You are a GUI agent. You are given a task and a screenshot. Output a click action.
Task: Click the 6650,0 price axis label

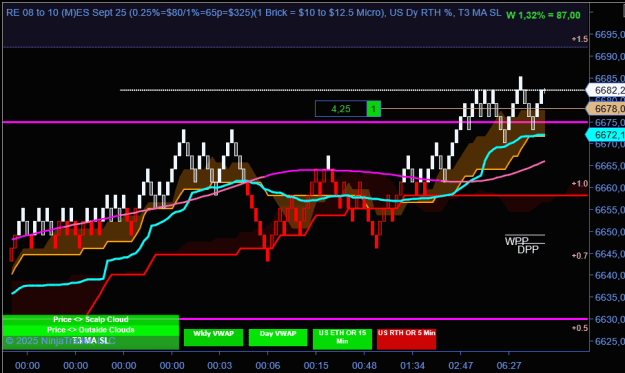click(610, 232)
